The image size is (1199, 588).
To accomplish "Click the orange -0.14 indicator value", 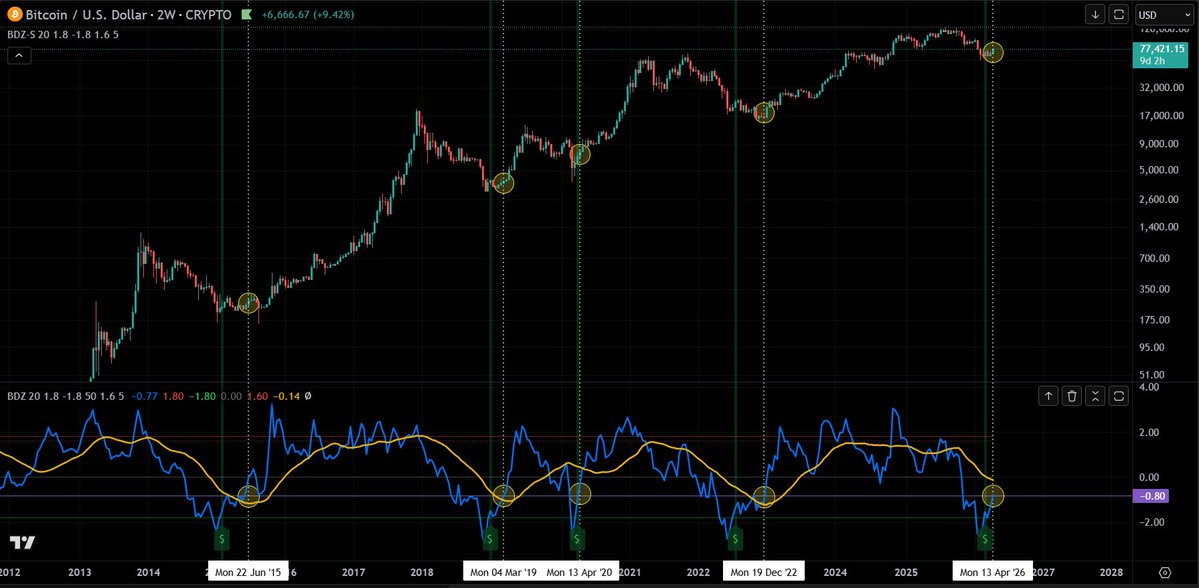I will click(x=288, y=396).
